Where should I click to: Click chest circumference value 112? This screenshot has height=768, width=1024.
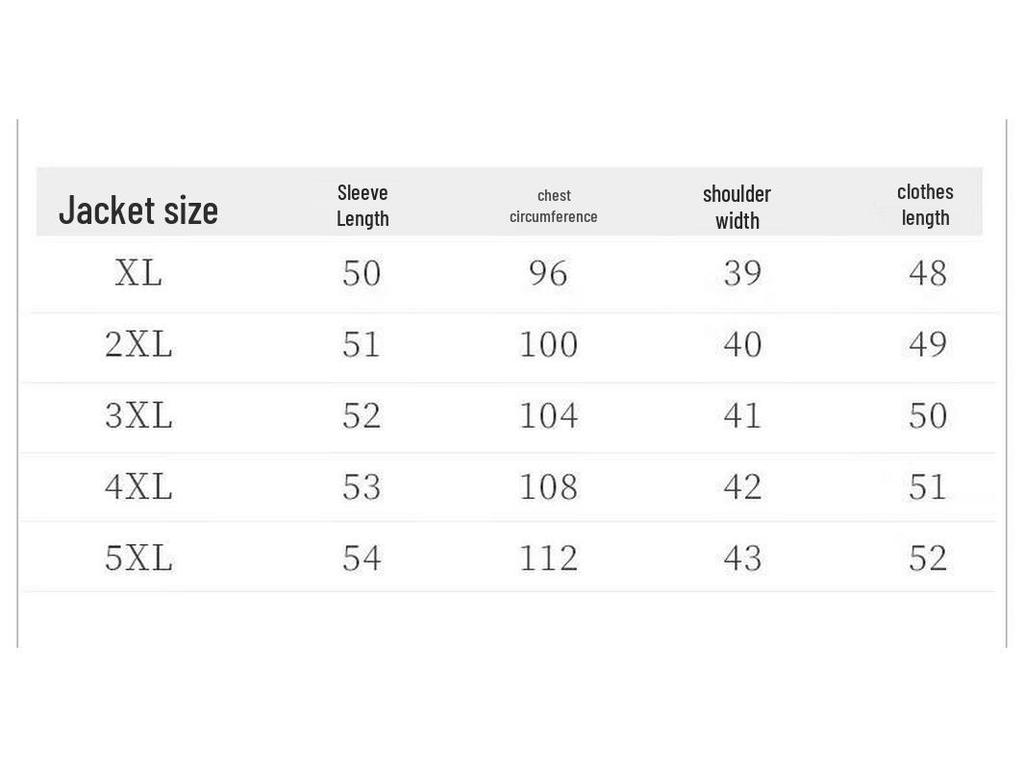coord(548,558)
